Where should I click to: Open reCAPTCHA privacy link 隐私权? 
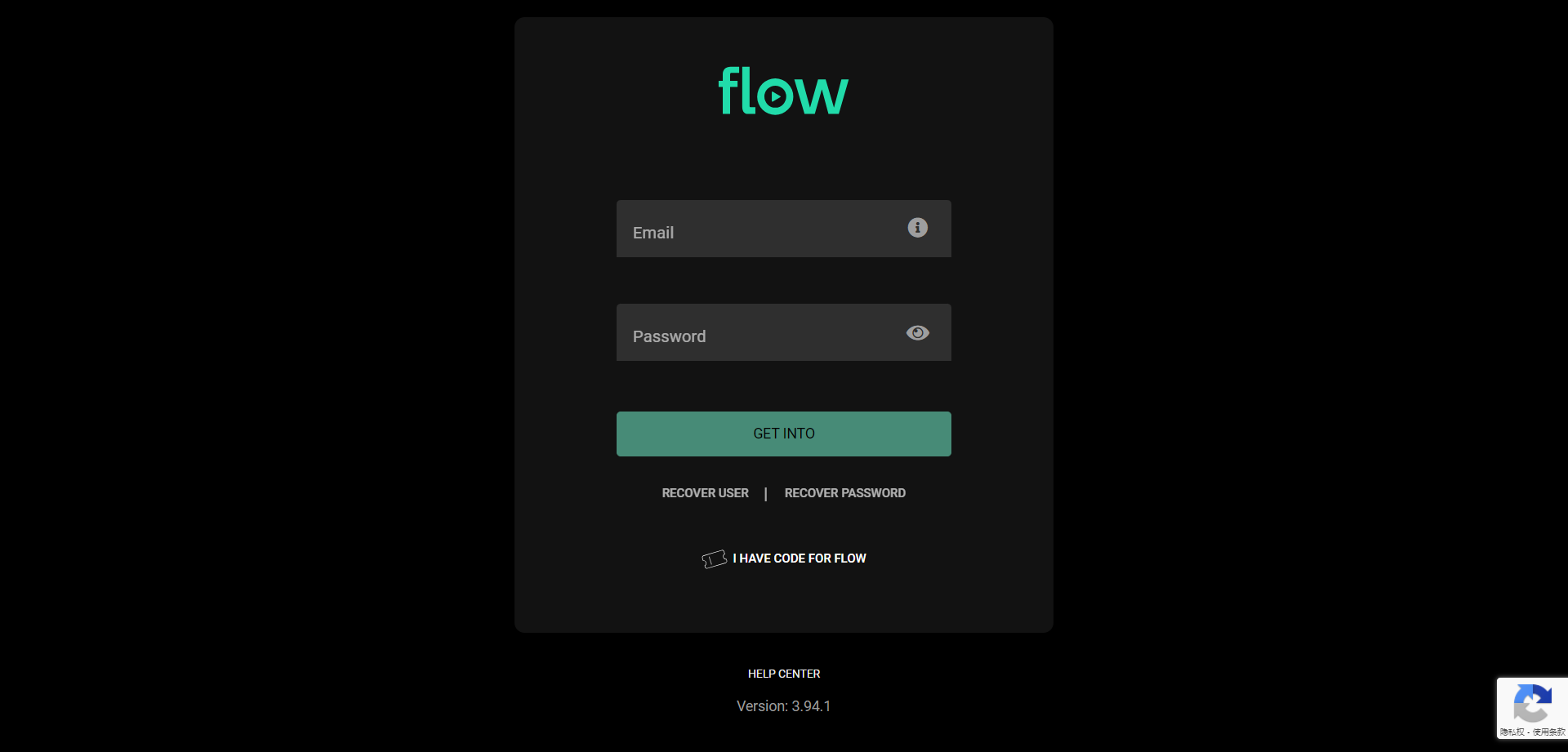pyautogui.click(x=1512, y=732)
